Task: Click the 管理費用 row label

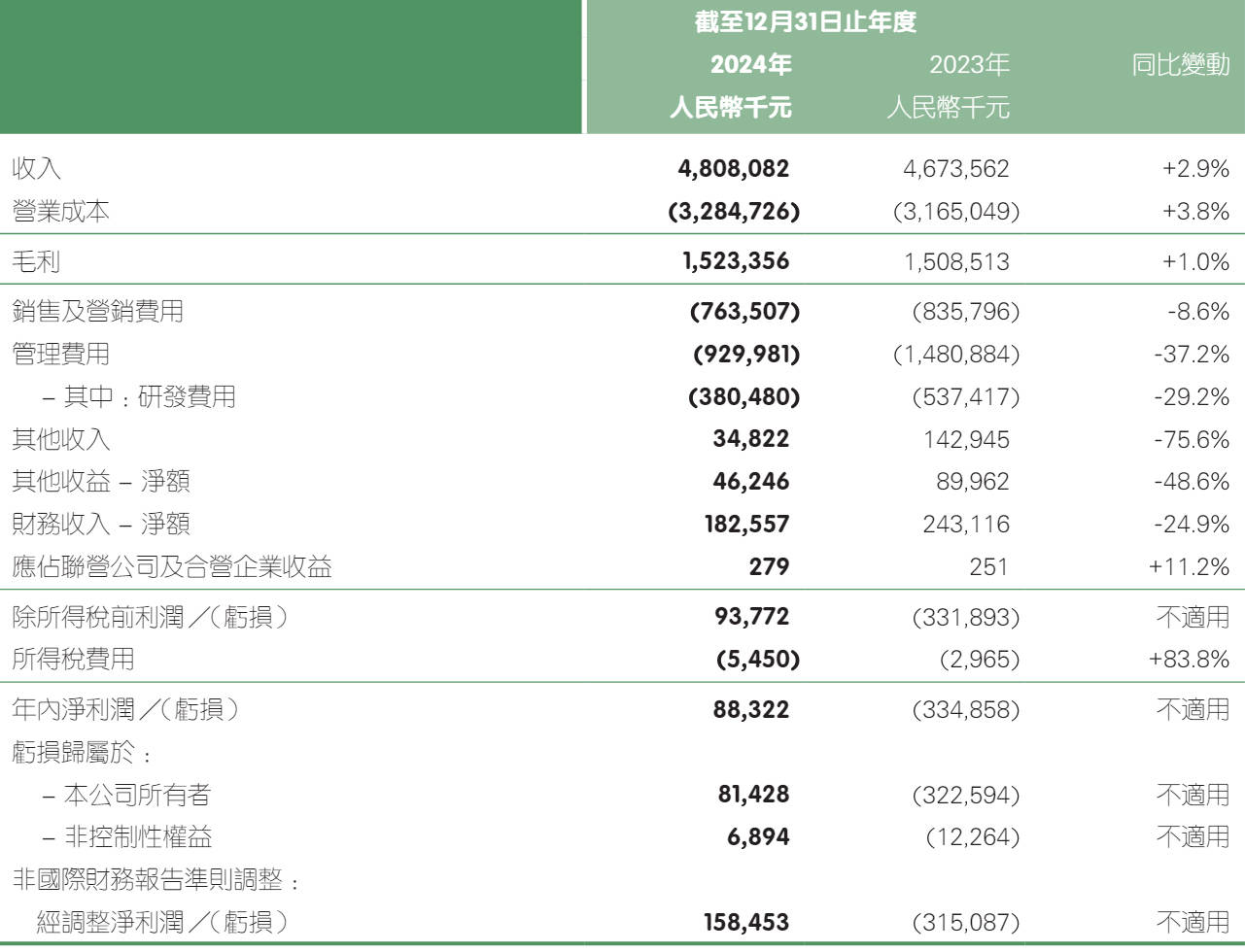Action: (x=60, y=354)
